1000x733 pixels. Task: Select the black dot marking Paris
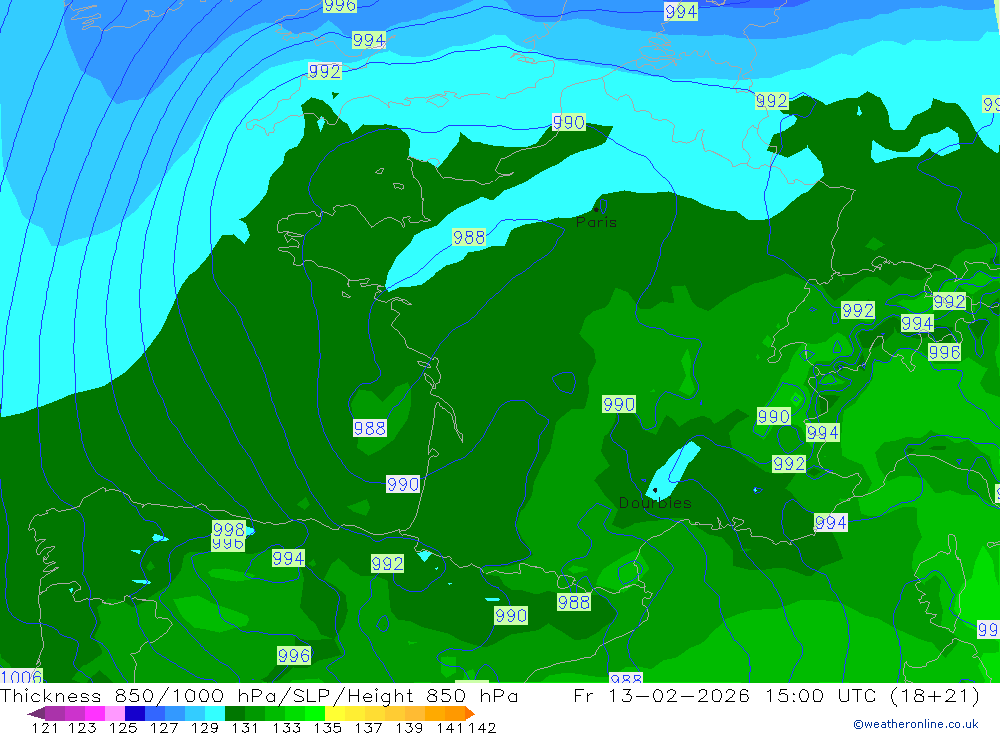(596, 209)
